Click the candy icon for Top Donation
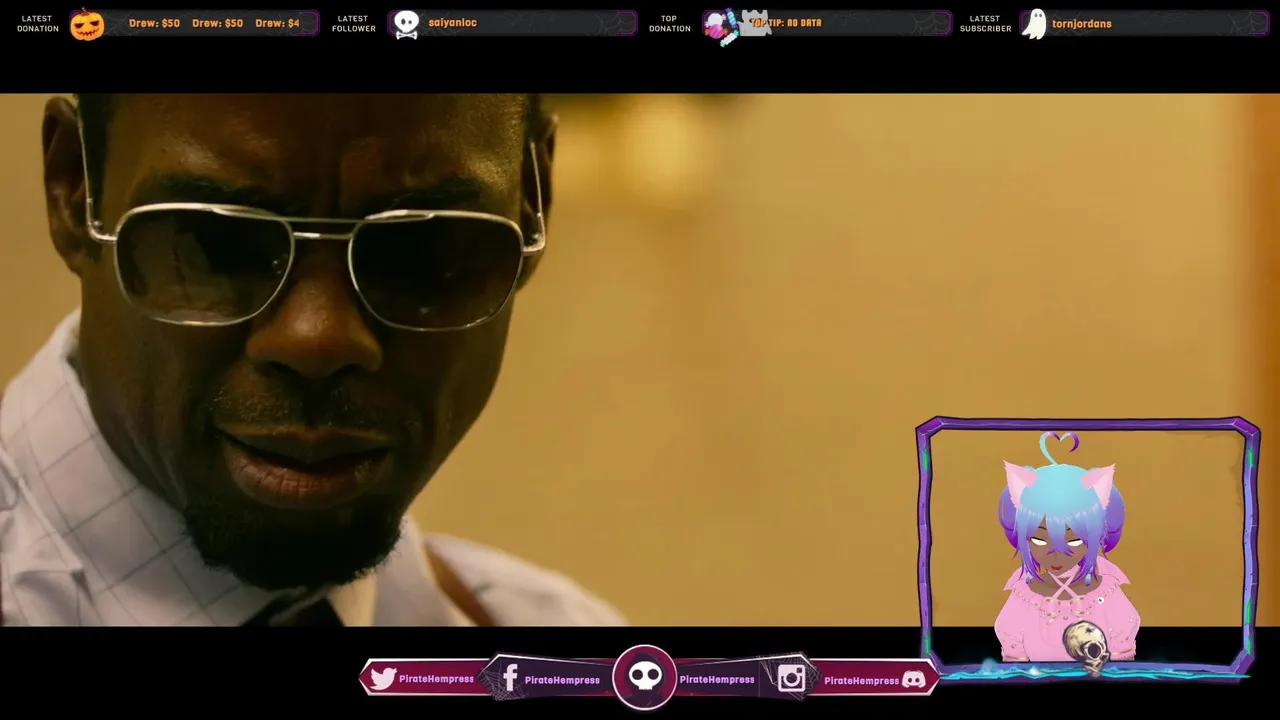Viewport: 1280px width, 720px height. [721, 26]
